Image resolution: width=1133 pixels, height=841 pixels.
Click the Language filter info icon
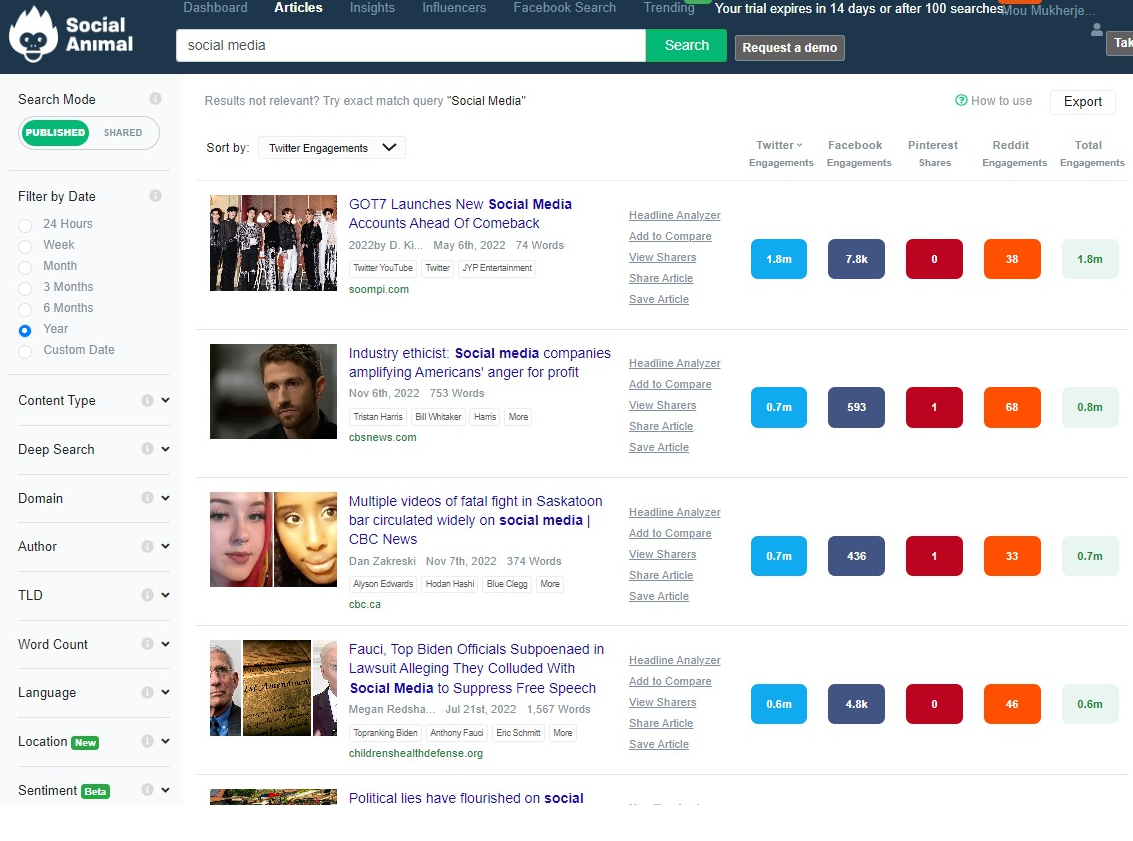(148, 692)
